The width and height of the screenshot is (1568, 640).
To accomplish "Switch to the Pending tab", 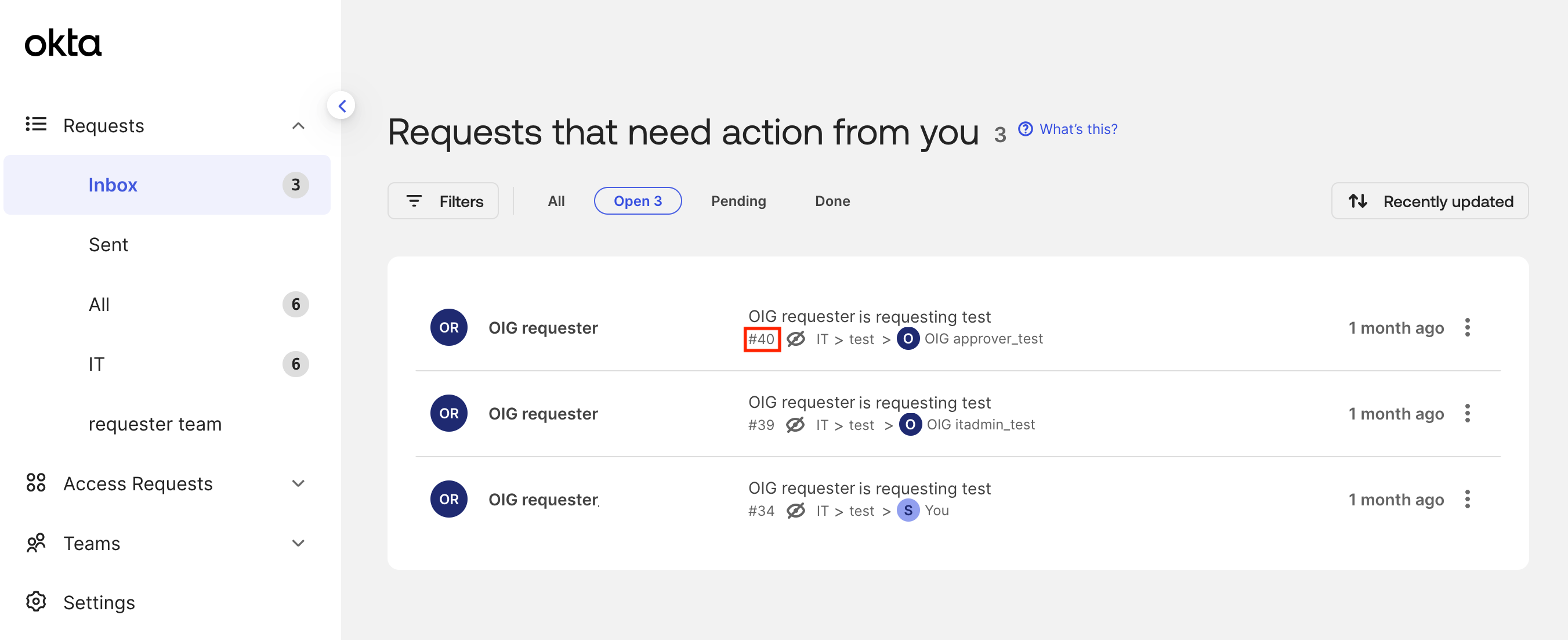I will point(738,201).
